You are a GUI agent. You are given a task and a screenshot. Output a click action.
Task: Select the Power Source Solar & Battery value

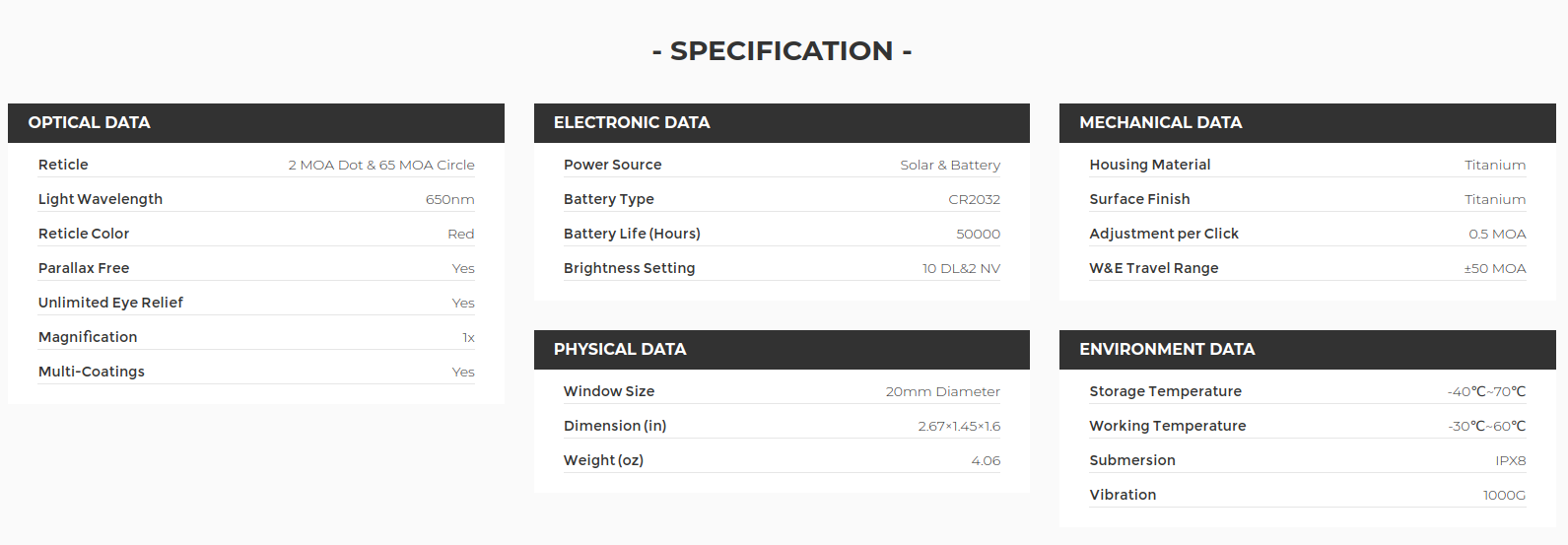tap(950, 165)
